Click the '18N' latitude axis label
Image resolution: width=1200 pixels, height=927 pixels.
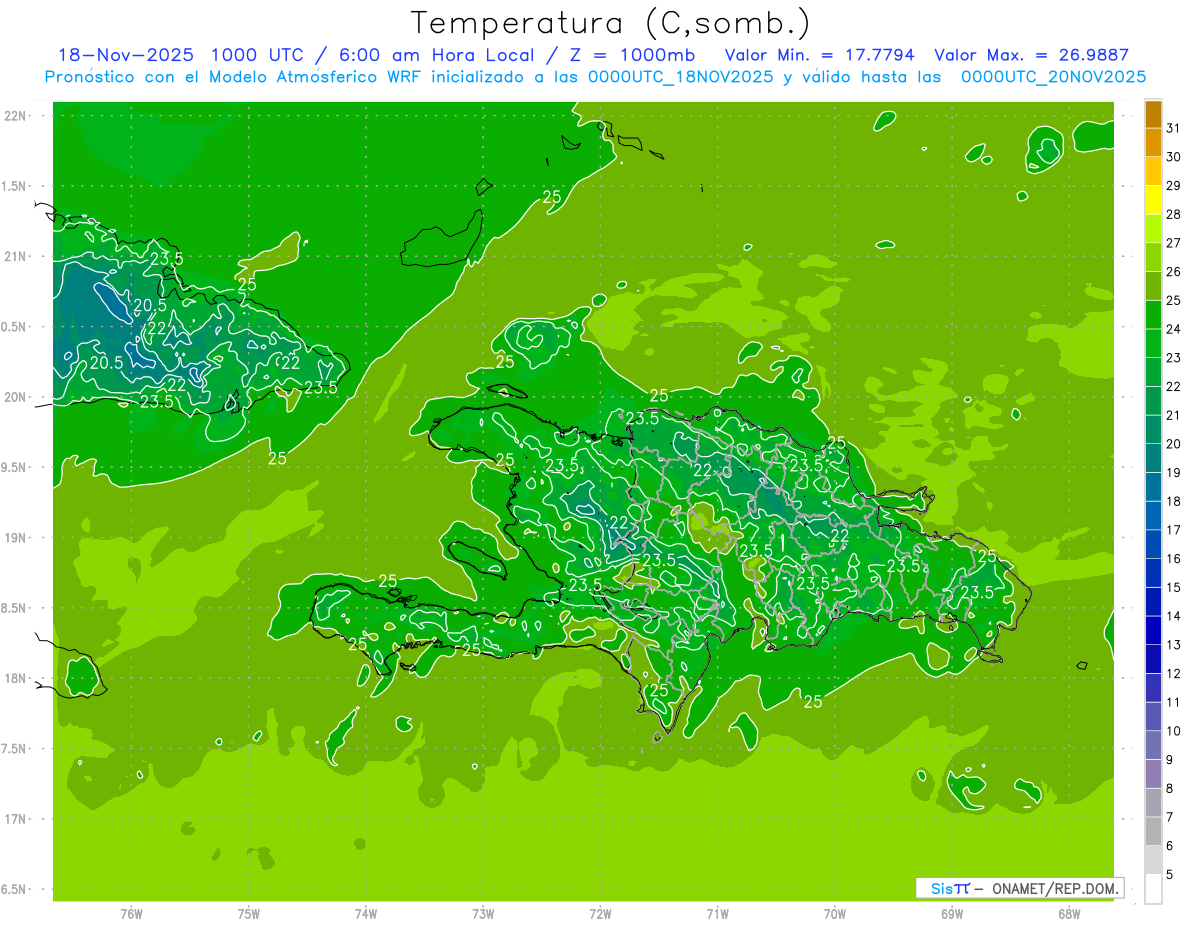point(15,679)
